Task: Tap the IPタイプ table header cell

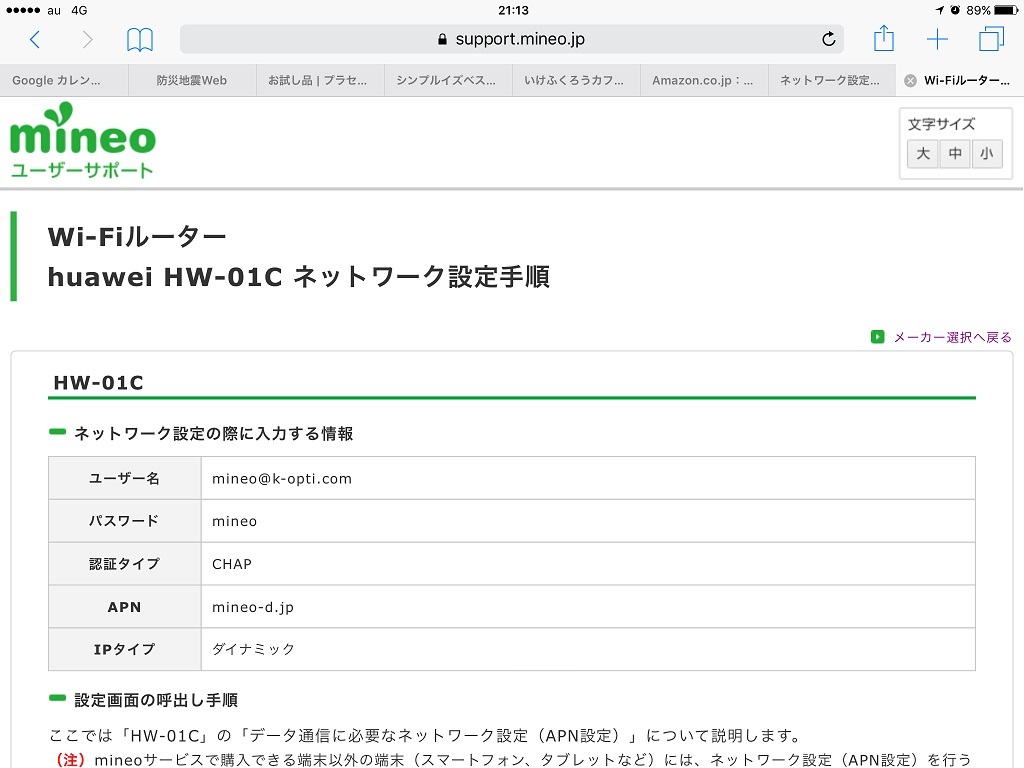Action: pos(125,649)
